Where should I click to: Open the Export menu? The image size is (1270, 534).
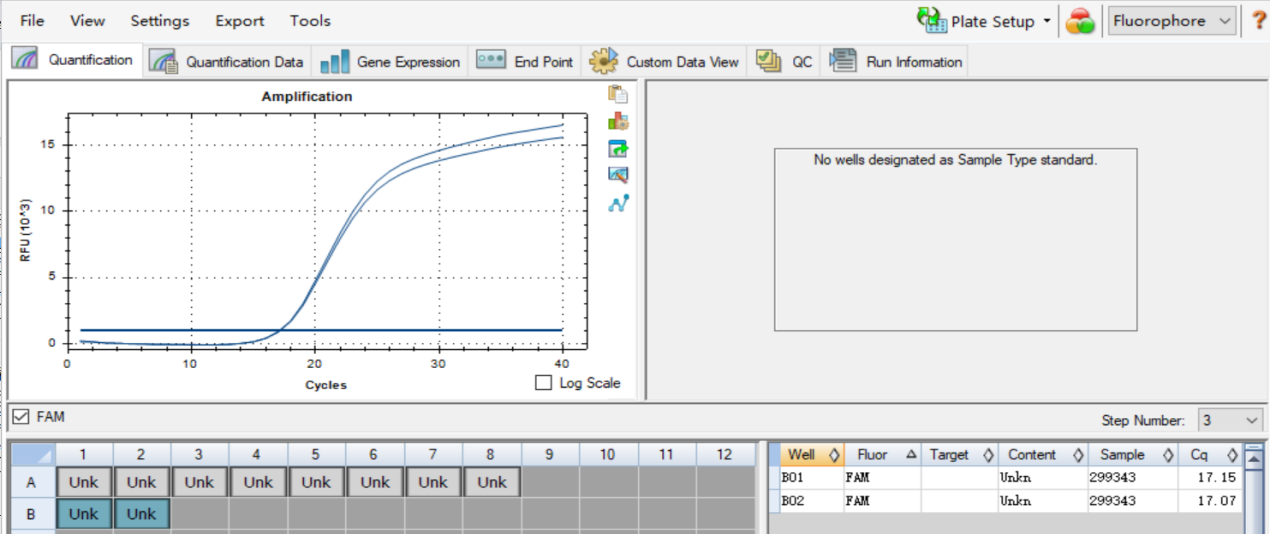[240, 21]
